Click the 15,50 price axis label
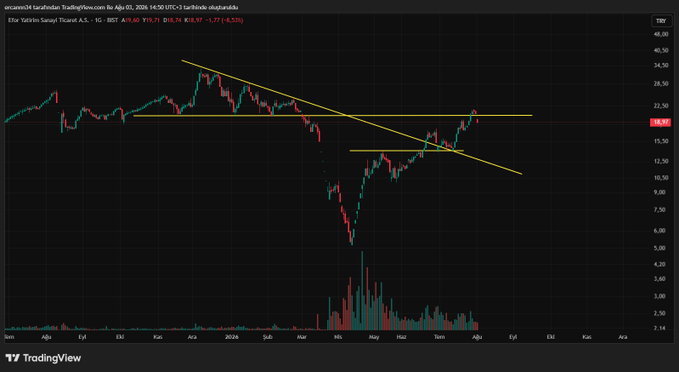 click(661, 141)
